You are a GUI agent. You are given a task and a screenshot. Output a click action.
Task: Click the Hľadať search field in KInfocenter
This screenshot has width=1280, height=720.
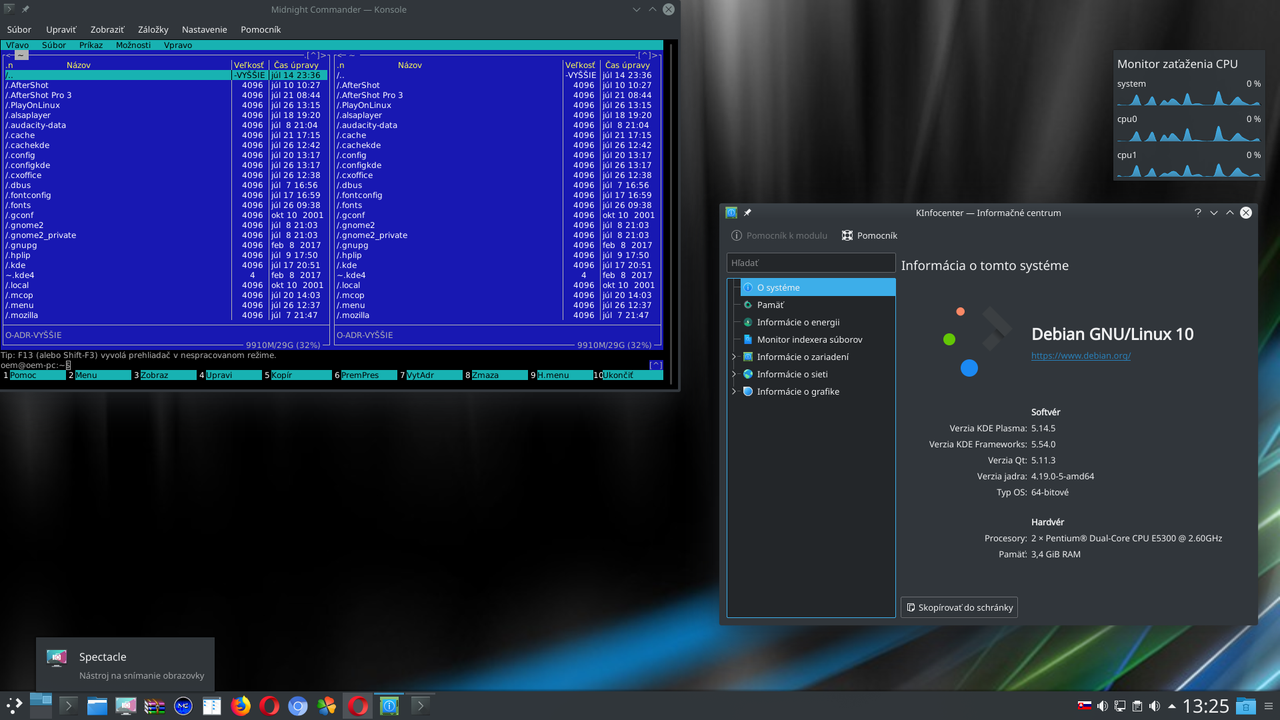[x=811, y=263]
